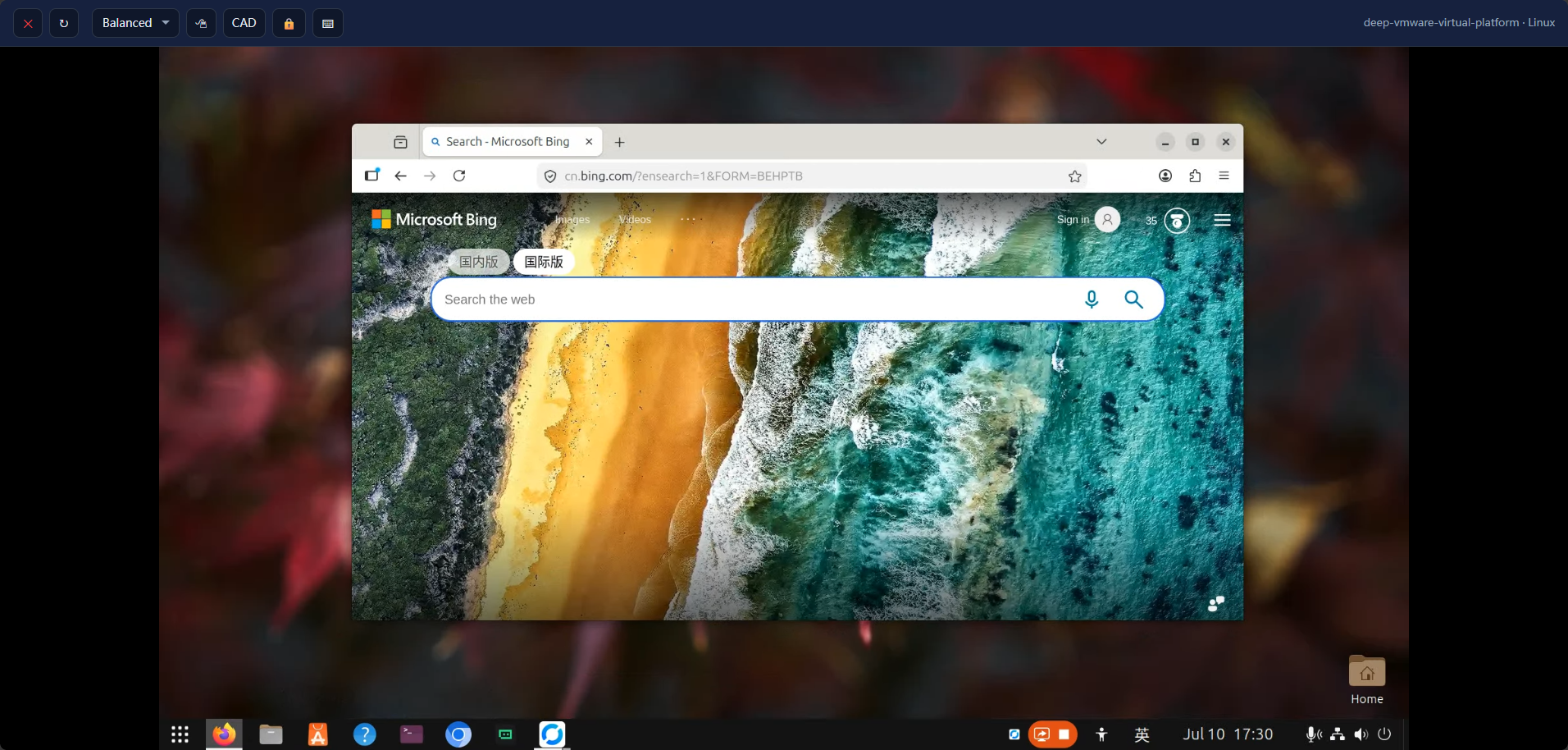
Task: Click the small blue tray indicator icon
Action: click(x=1014, y=734)
